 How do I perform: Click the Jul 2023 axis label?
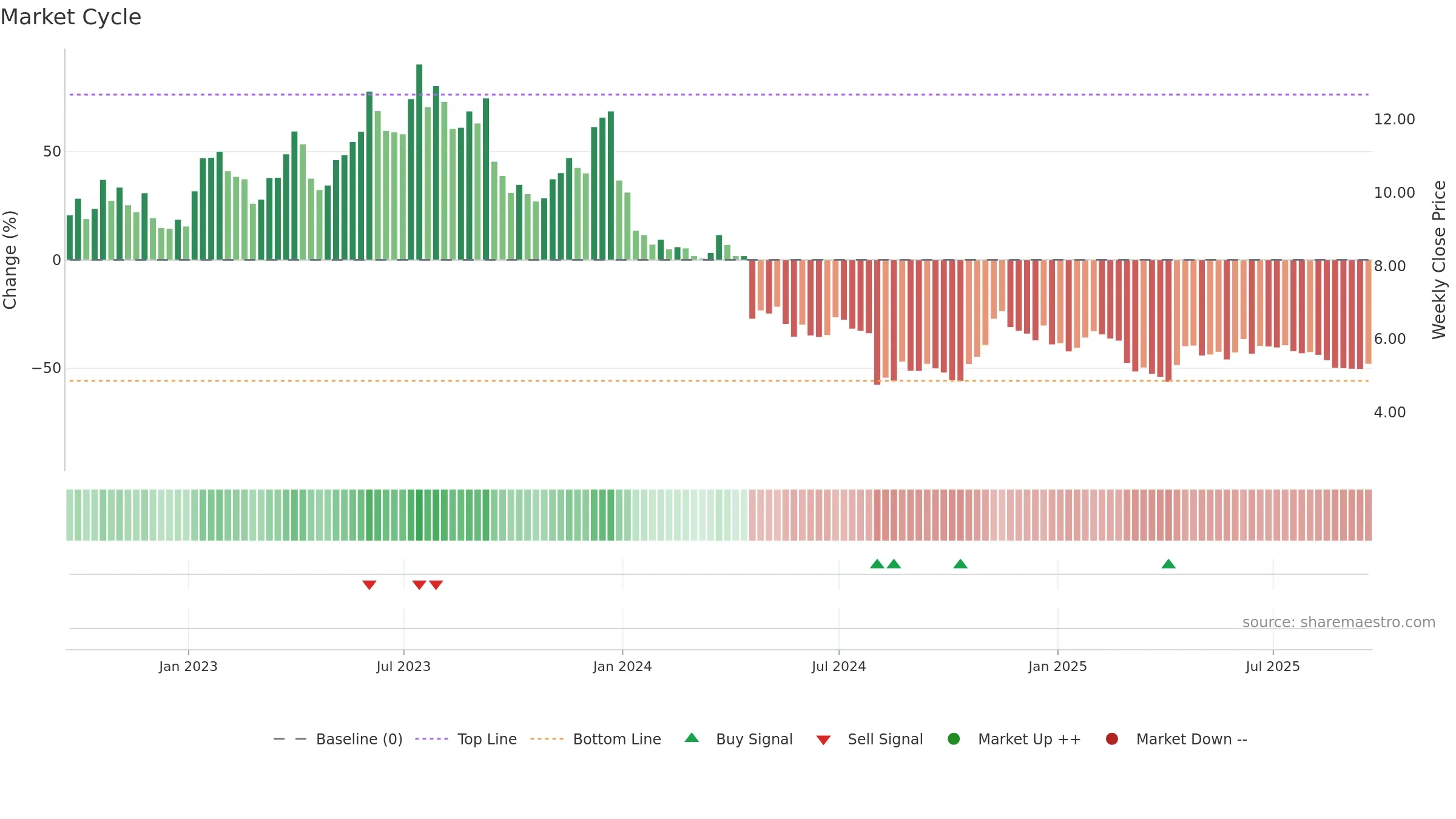[x=403, y=666]
